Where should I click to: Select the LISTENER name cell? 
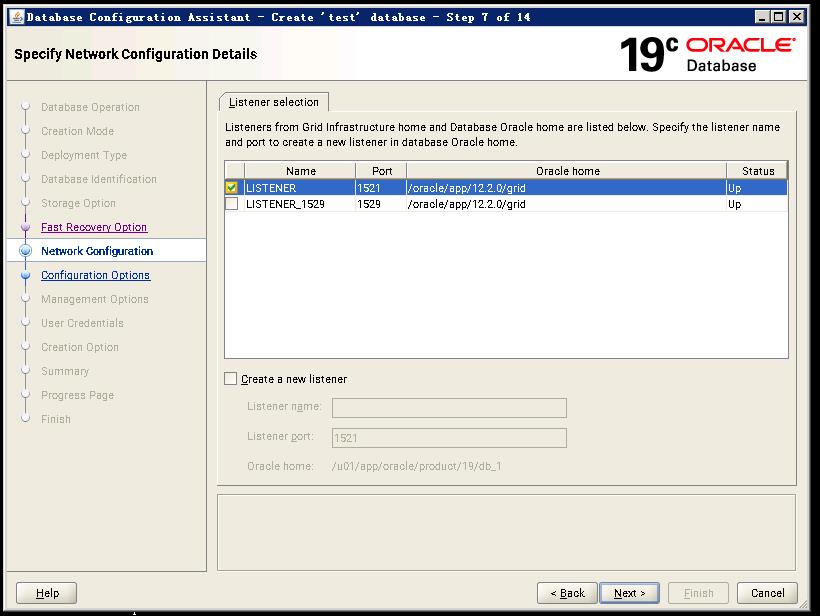pos(300,188)
